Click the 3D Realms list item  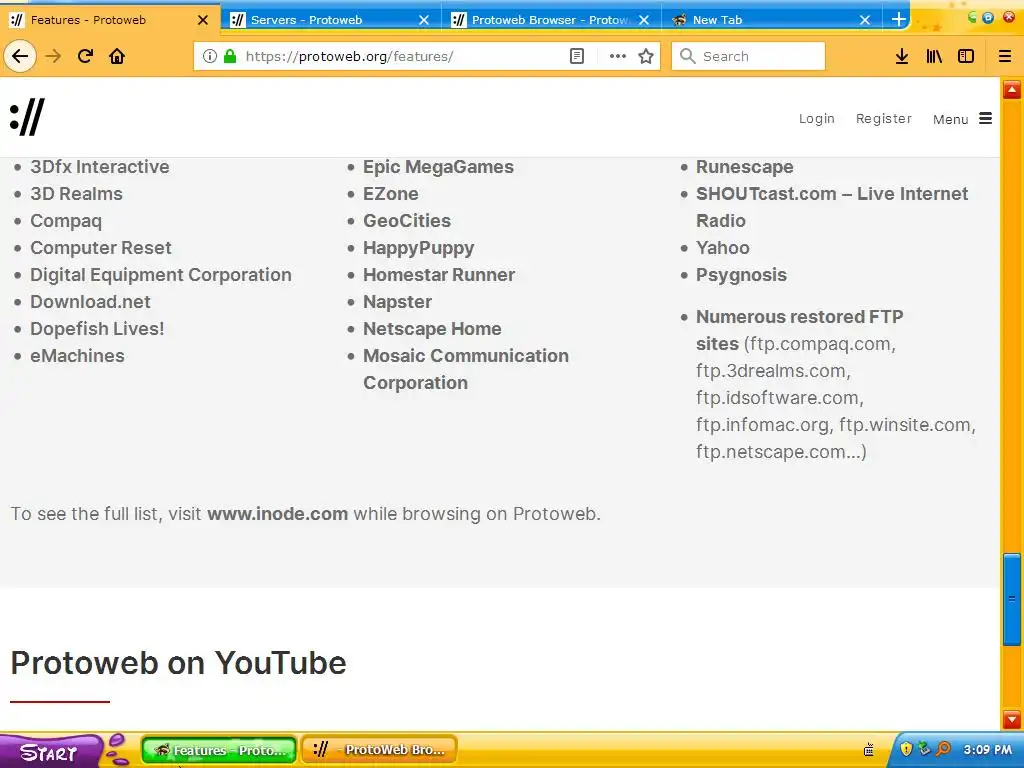pos(76,194)
